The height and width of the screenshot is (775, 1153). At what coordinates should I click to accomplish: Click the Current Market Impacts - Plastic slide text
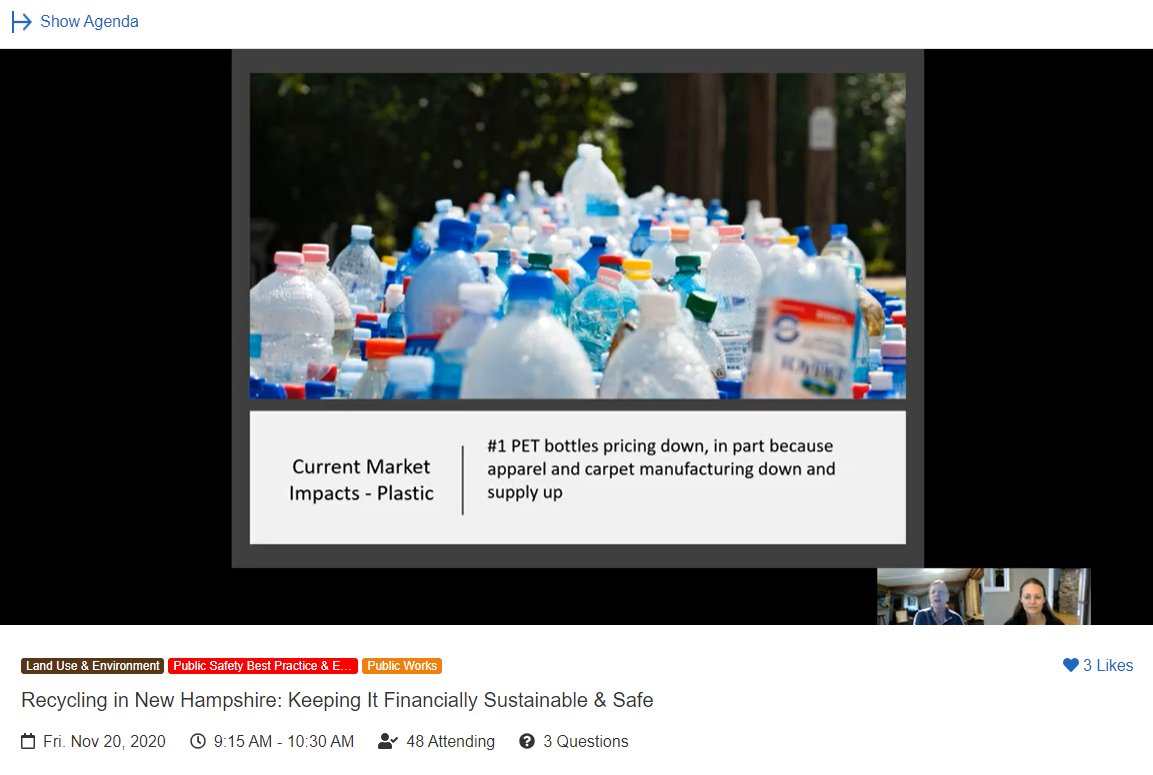(x=361, y=479)
